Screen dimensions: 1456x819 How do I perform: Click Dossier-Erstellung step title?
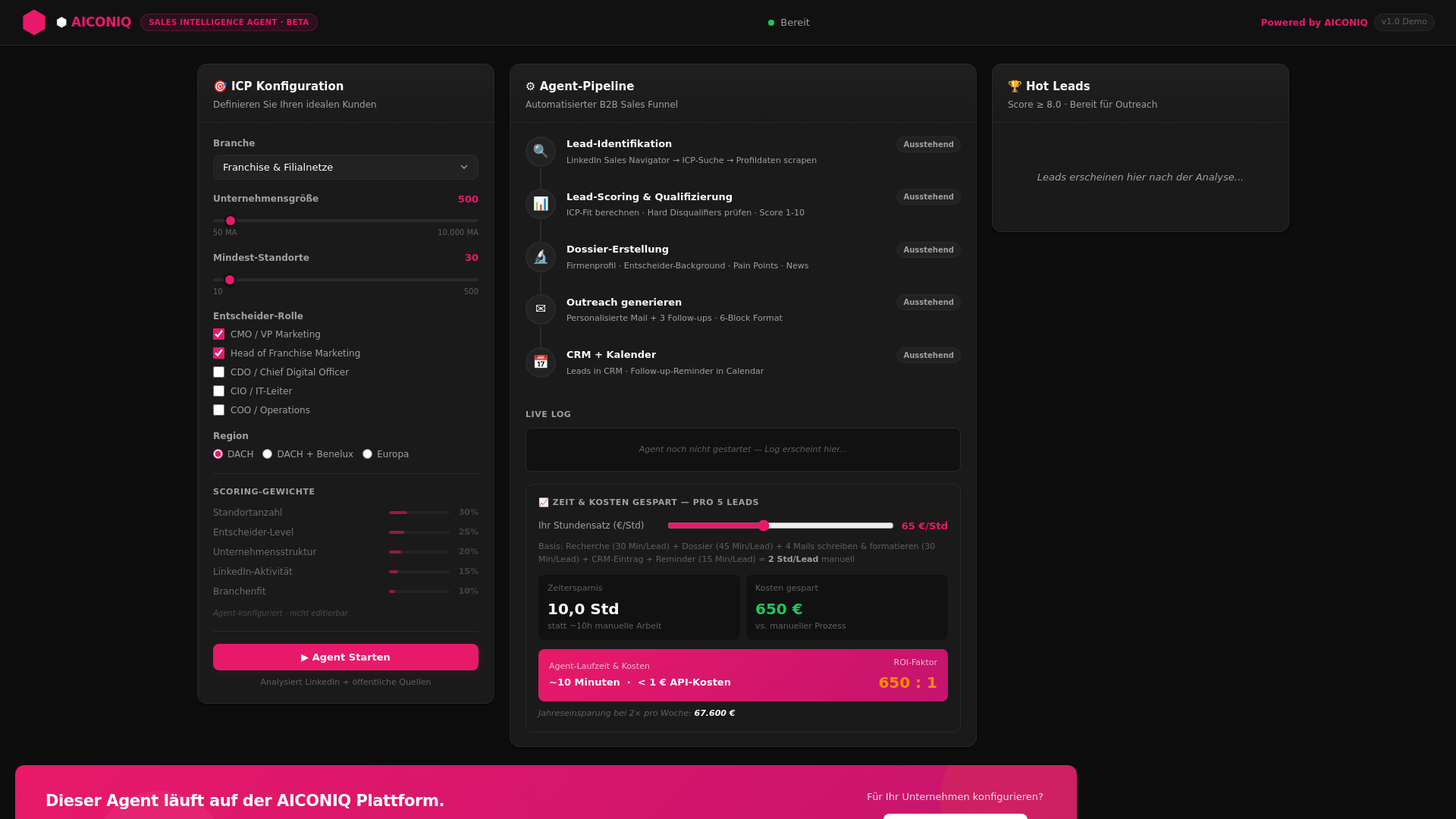tap(617, 249)
